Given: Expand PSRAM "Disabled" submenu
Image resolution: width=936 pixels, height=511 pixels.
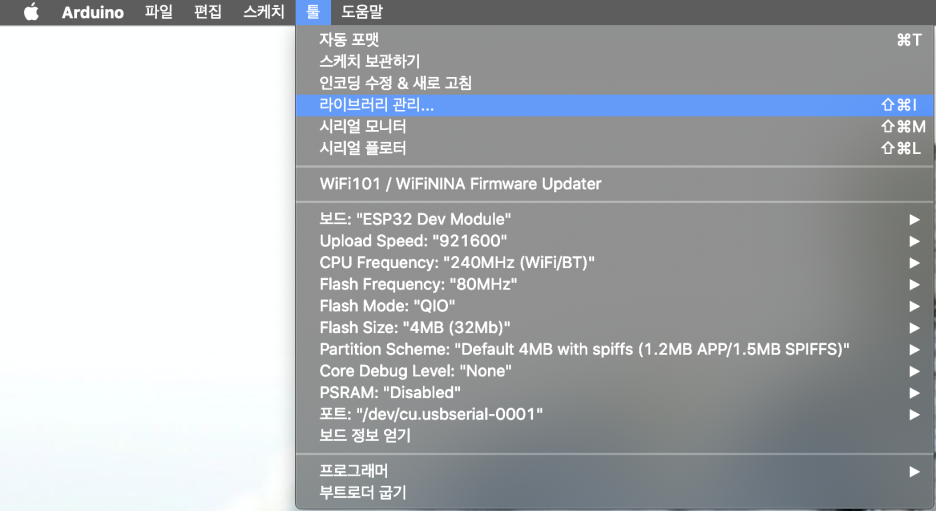Looking at the screenshot, I should point(615,393).
